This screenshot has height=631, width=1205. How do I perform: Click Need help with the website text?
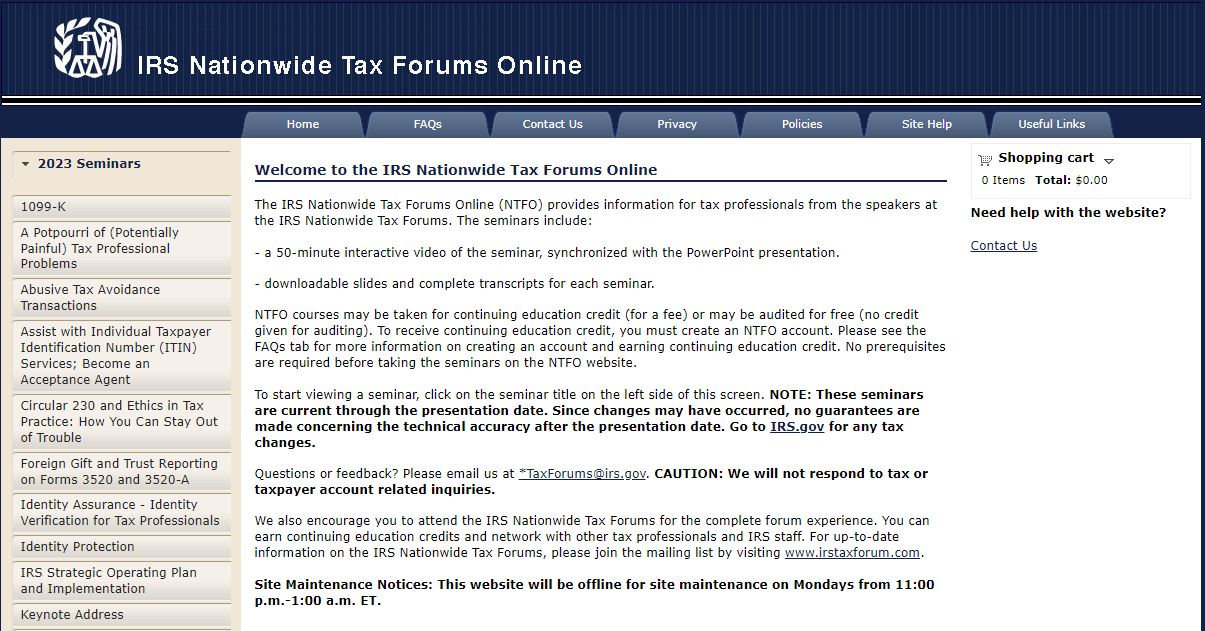click(1068, 213)
